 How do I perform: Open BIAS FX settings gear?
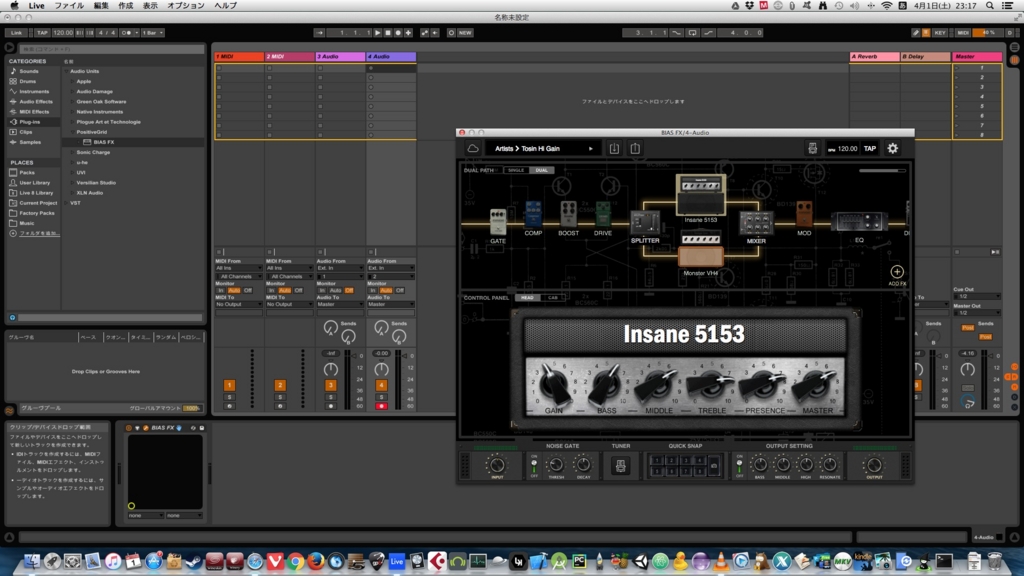[893, 149]
